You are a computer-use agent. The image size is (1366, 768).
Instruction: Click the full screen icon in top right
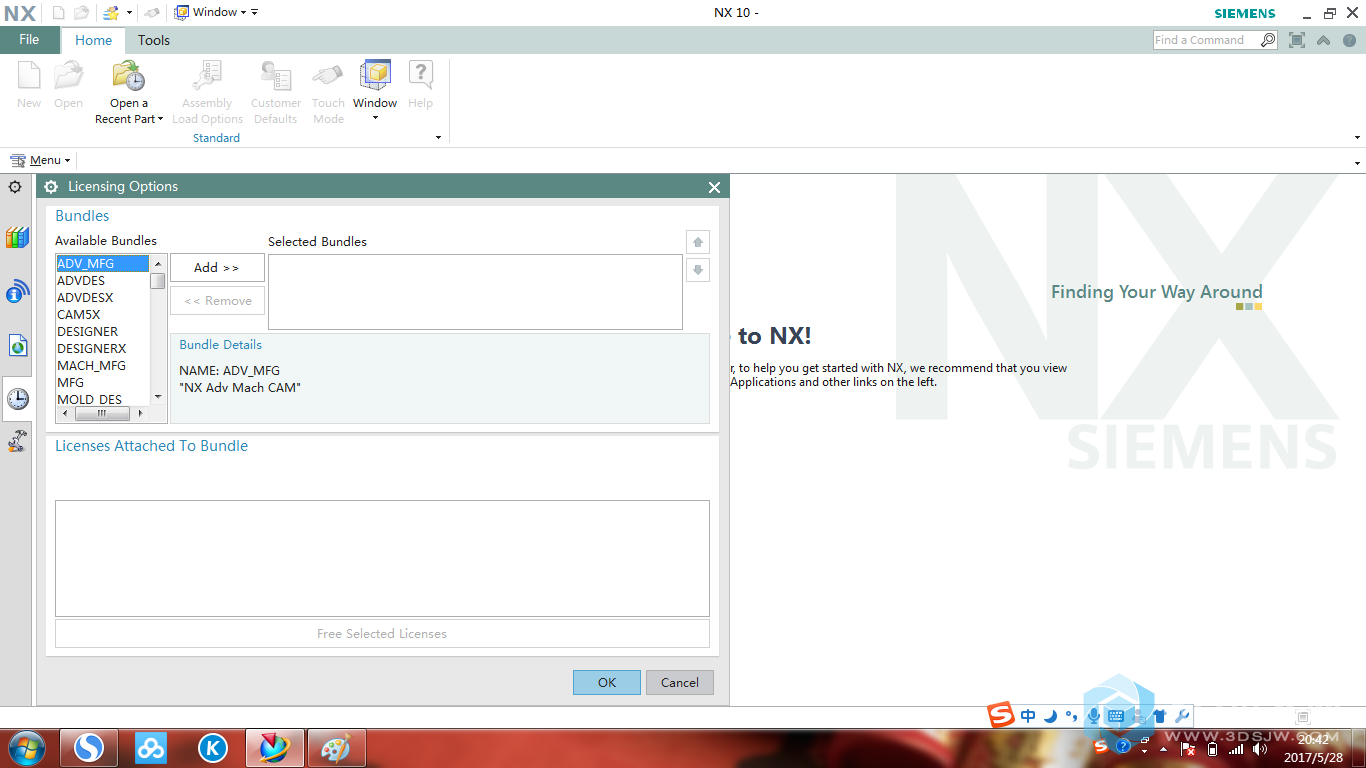point(1297,40)
